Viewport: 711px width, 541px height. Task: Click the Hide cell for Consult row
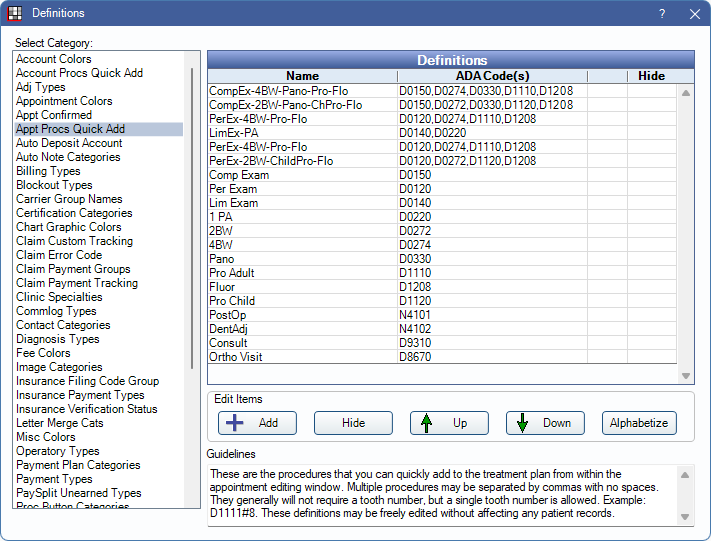(x=651, y=343)
